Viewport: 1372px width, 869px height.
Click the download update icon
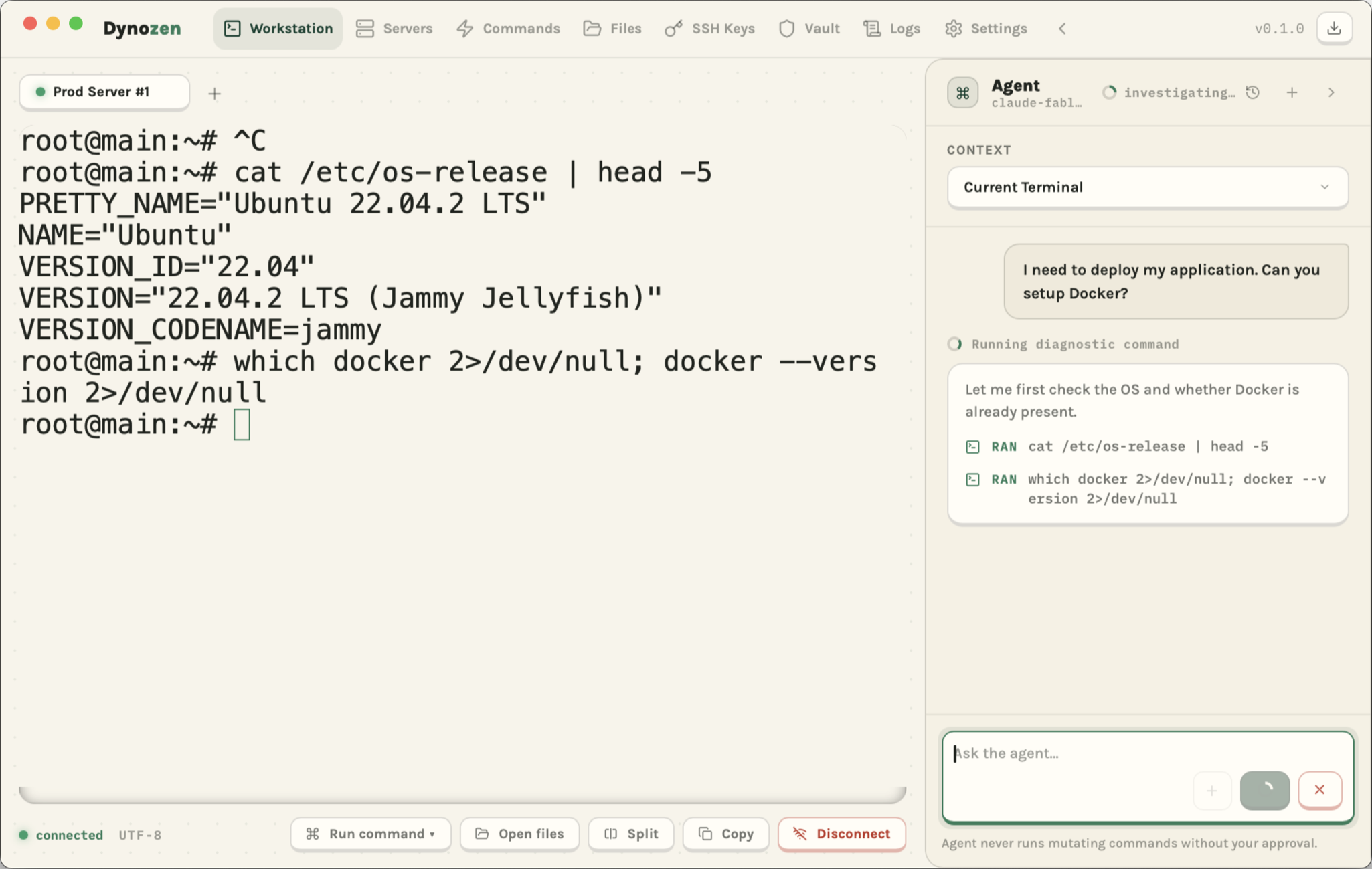(1334, 29)
